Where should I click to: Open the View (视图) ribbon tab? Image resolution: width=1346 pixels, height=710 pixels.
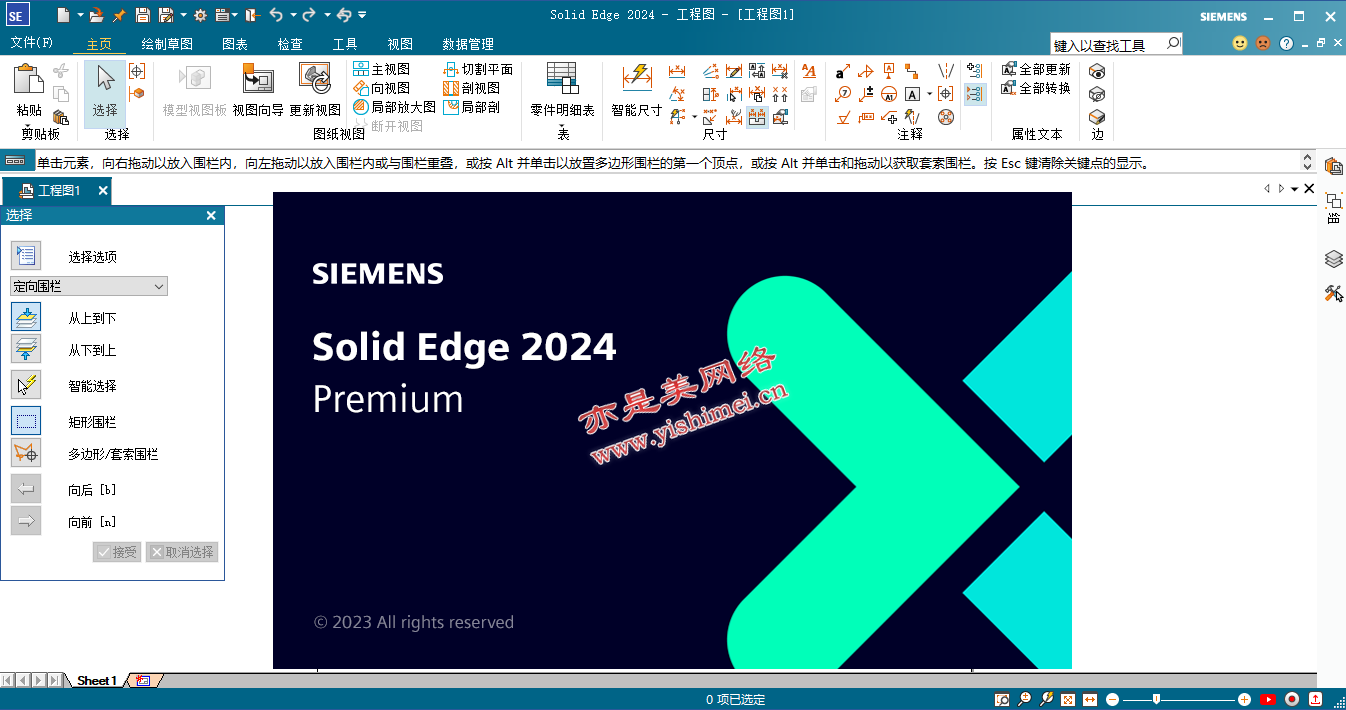(400, 44)
